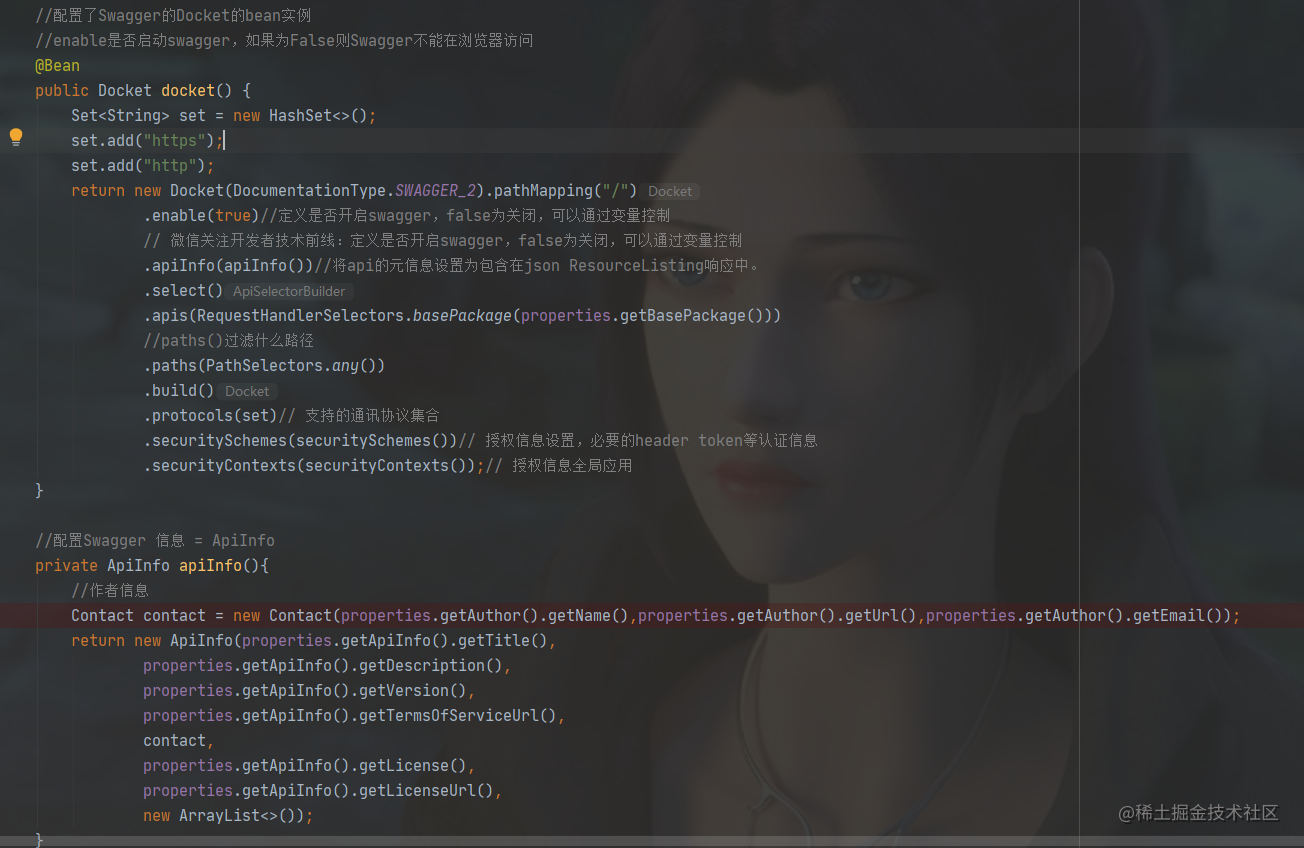Click the @Bean annotation

pos(56,65)
